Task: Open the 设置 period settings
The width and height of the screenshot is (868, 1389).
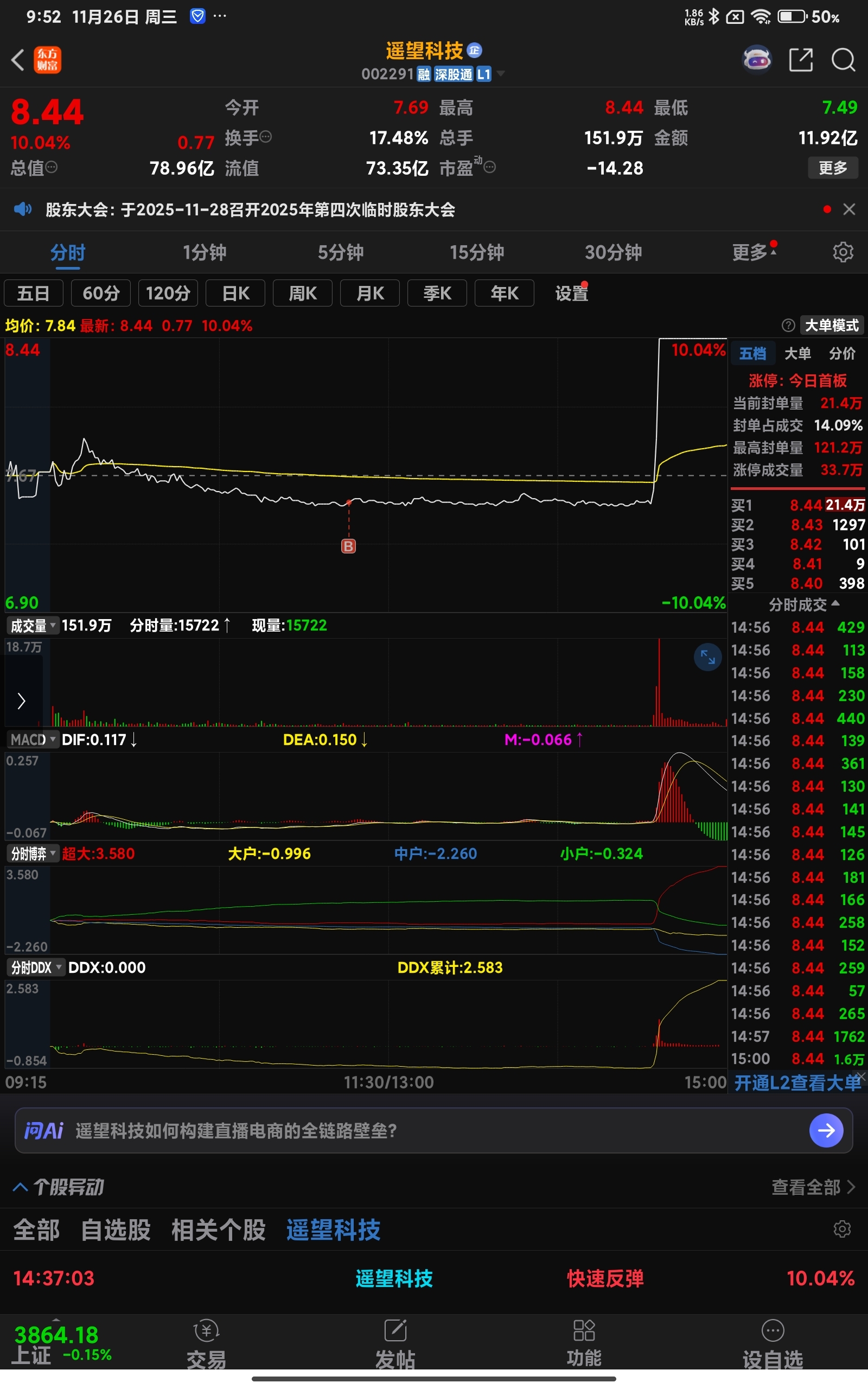Action: point(572,294)
